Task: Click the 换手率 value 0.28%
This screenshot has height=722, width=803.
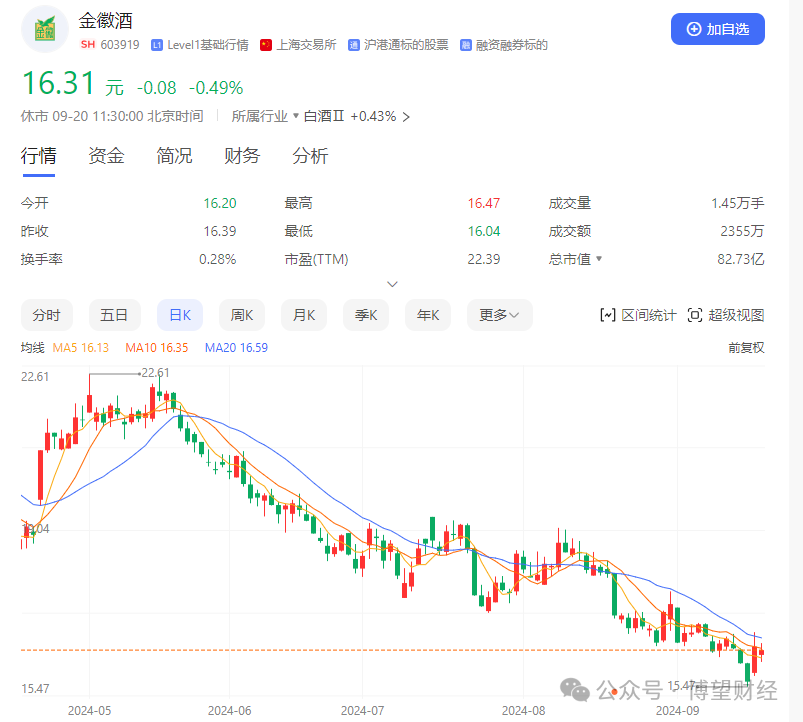Action: 218,259
